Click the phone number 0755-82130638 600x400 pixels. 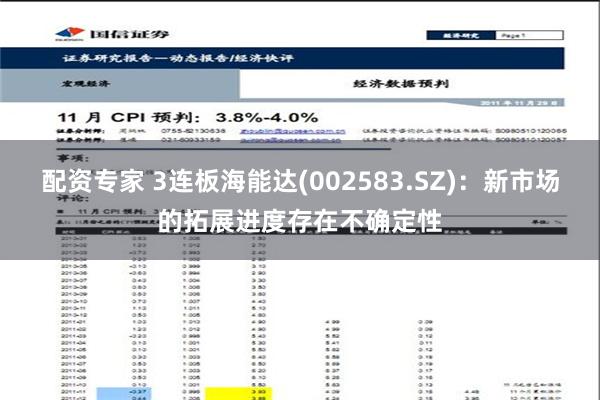[x=193, y=131]
